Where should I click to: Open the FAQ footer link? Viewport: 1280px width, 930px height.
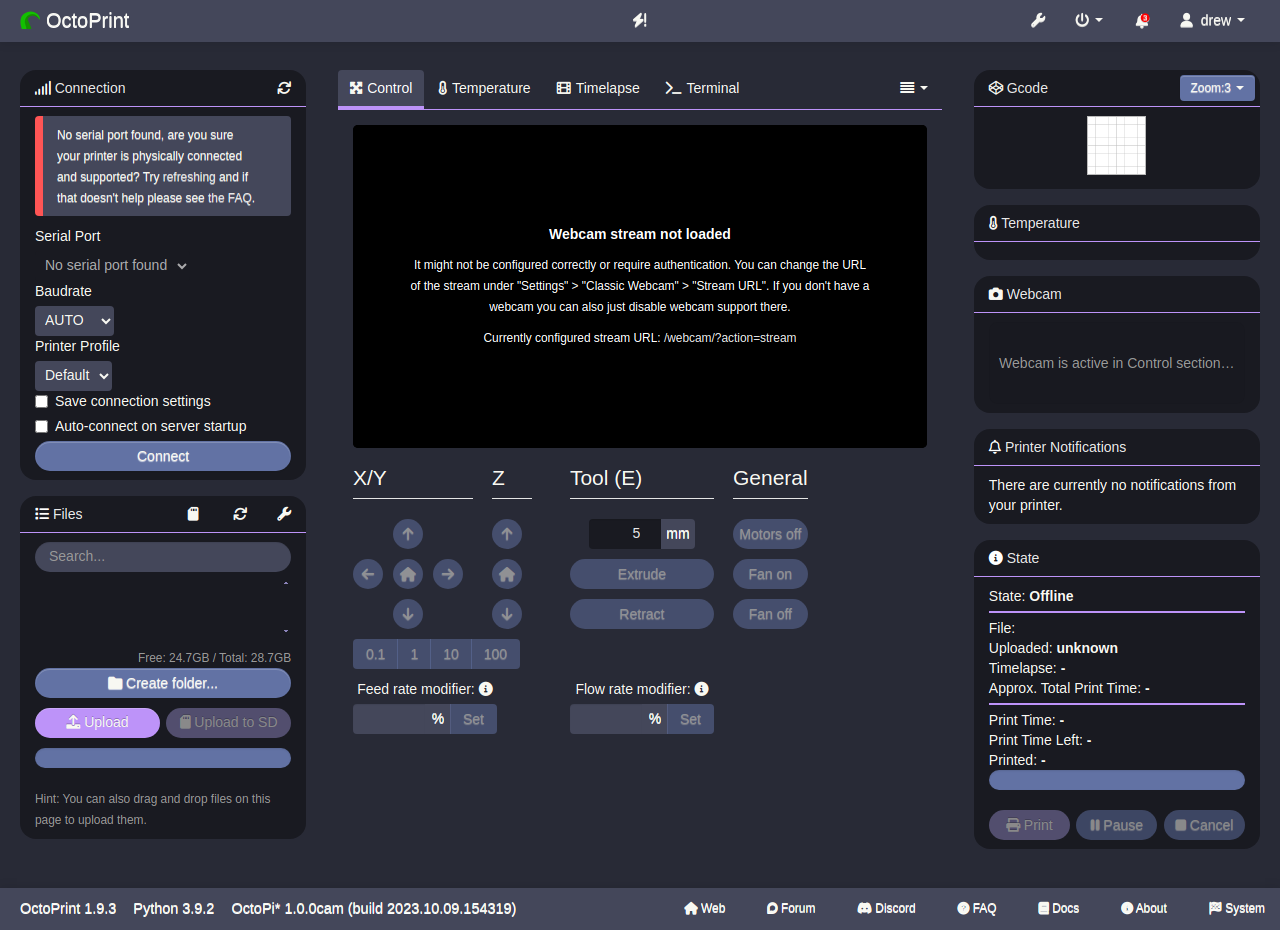[x=977, y=908]
